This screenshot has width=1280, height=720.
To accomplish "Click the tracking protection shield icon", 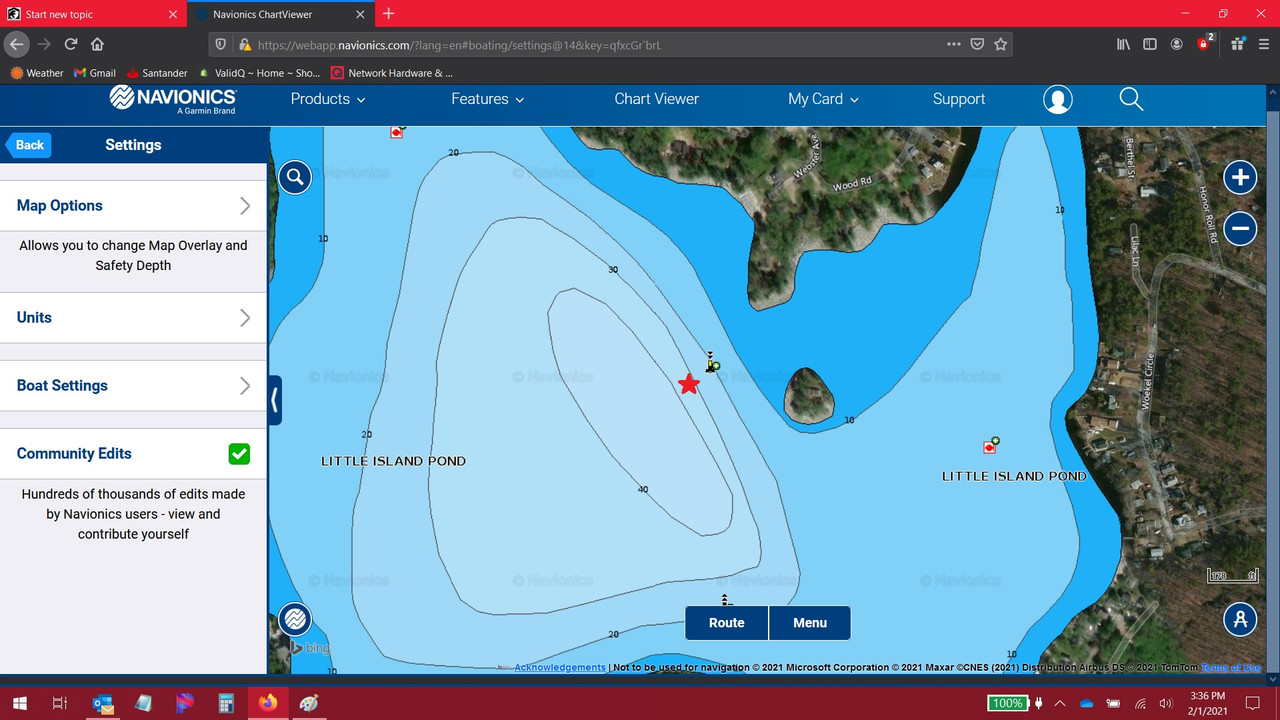I will click(x=222, y=45).
